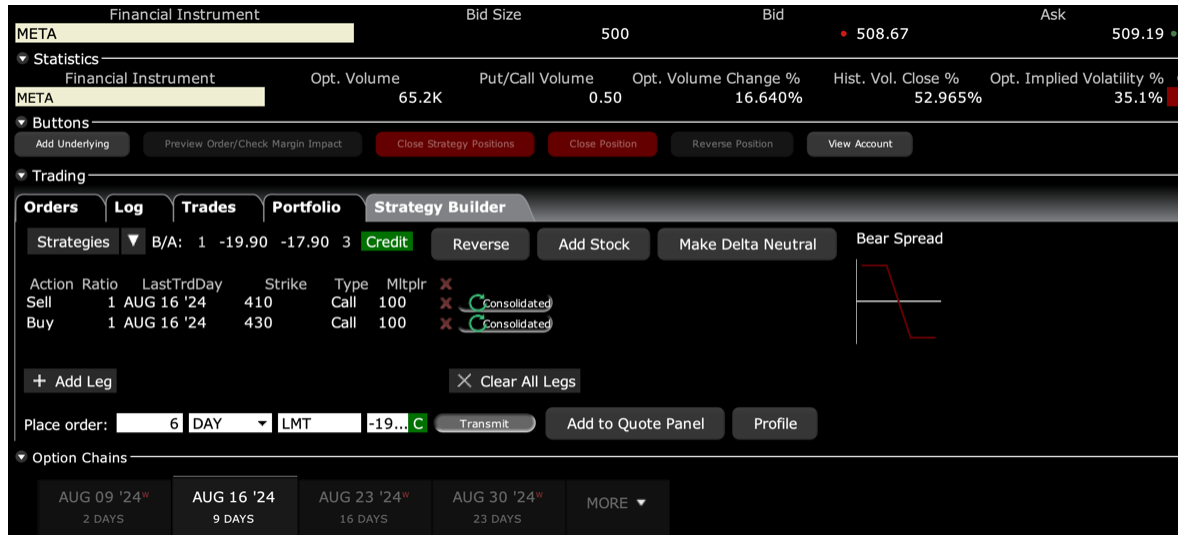Click the B/A bid value -19.90
The height and width of the screenshot is (544, 1182).
pyautogui.click(x=242, y=243)
